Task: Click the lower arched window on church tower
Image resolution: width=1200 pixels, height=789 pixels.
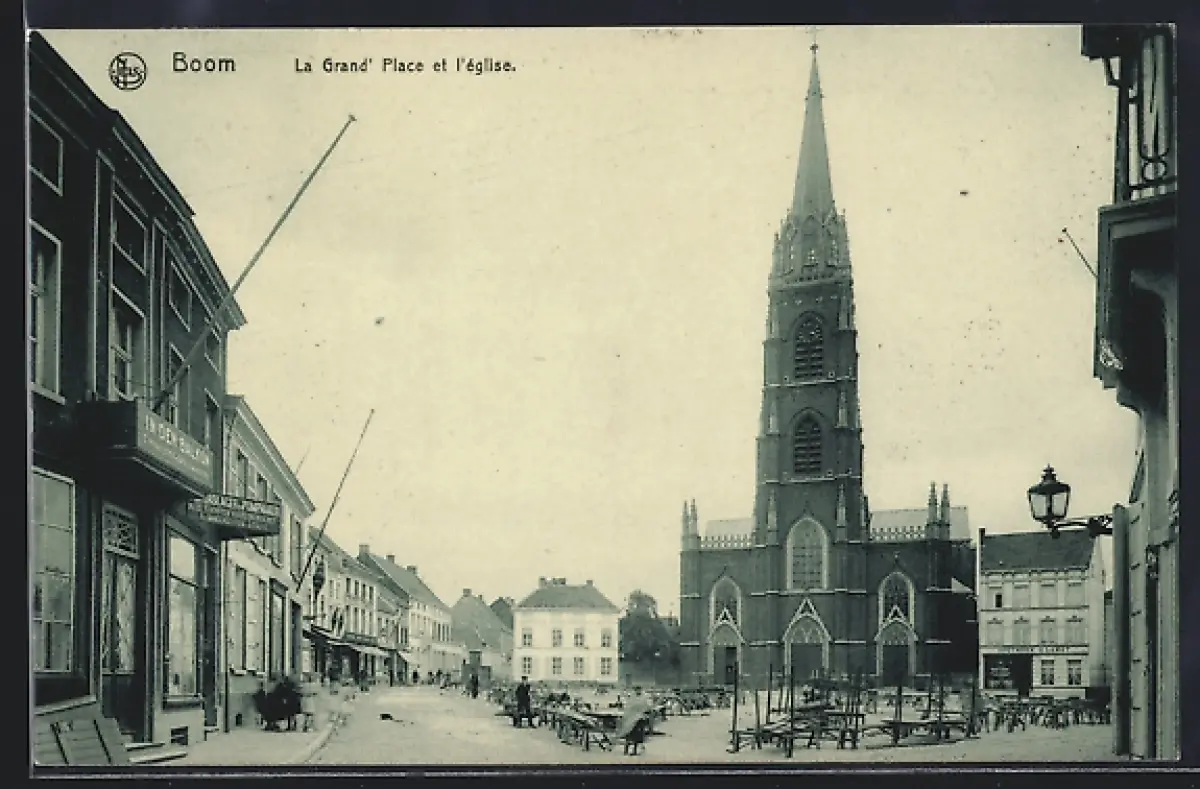Action: [807, 444]
